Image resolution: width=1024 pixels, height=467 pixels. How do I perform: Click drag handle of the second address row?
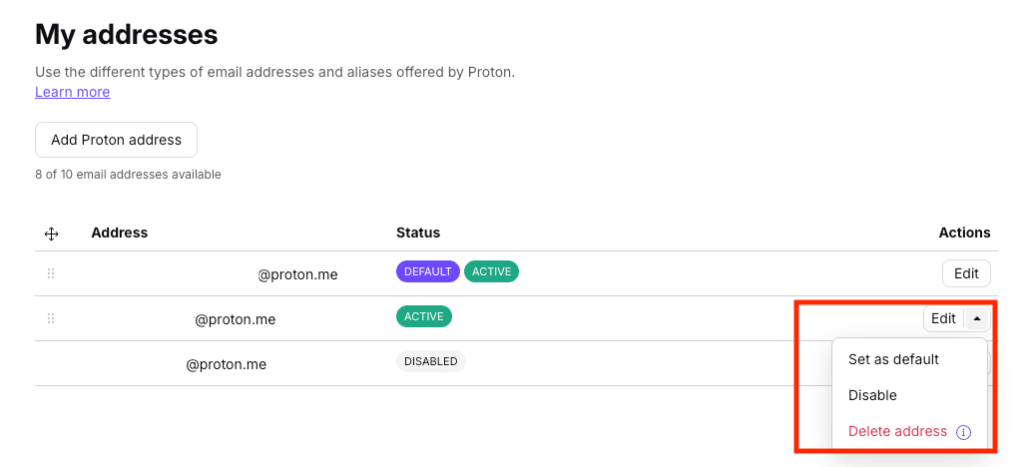[x=51, y=318]
